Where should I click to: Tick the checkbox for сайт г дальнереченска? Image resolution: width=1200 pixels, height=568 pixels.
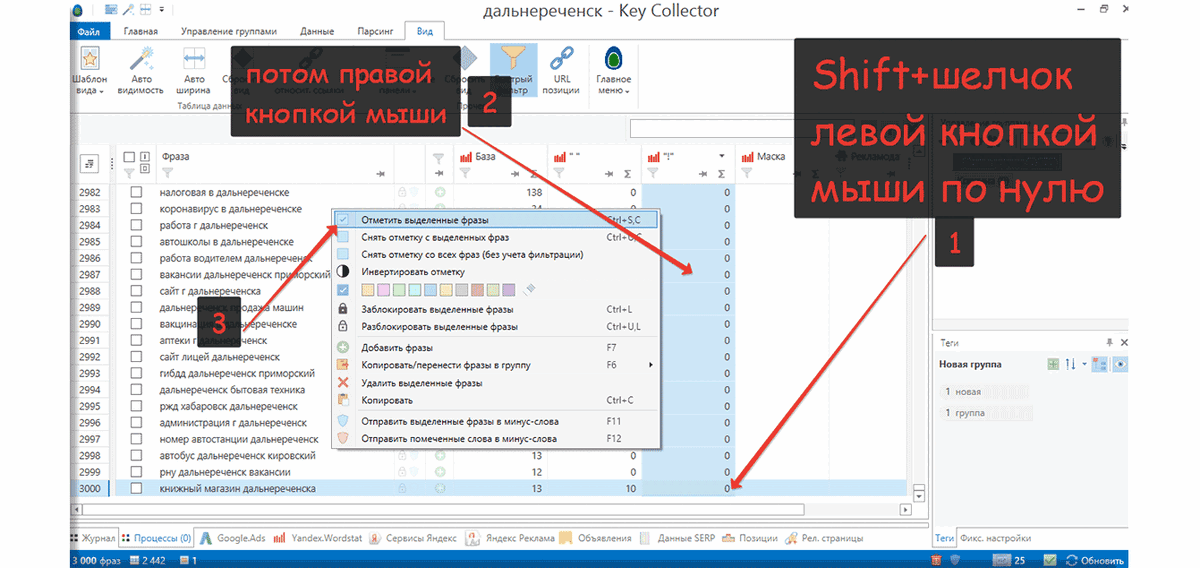(137, 291)
